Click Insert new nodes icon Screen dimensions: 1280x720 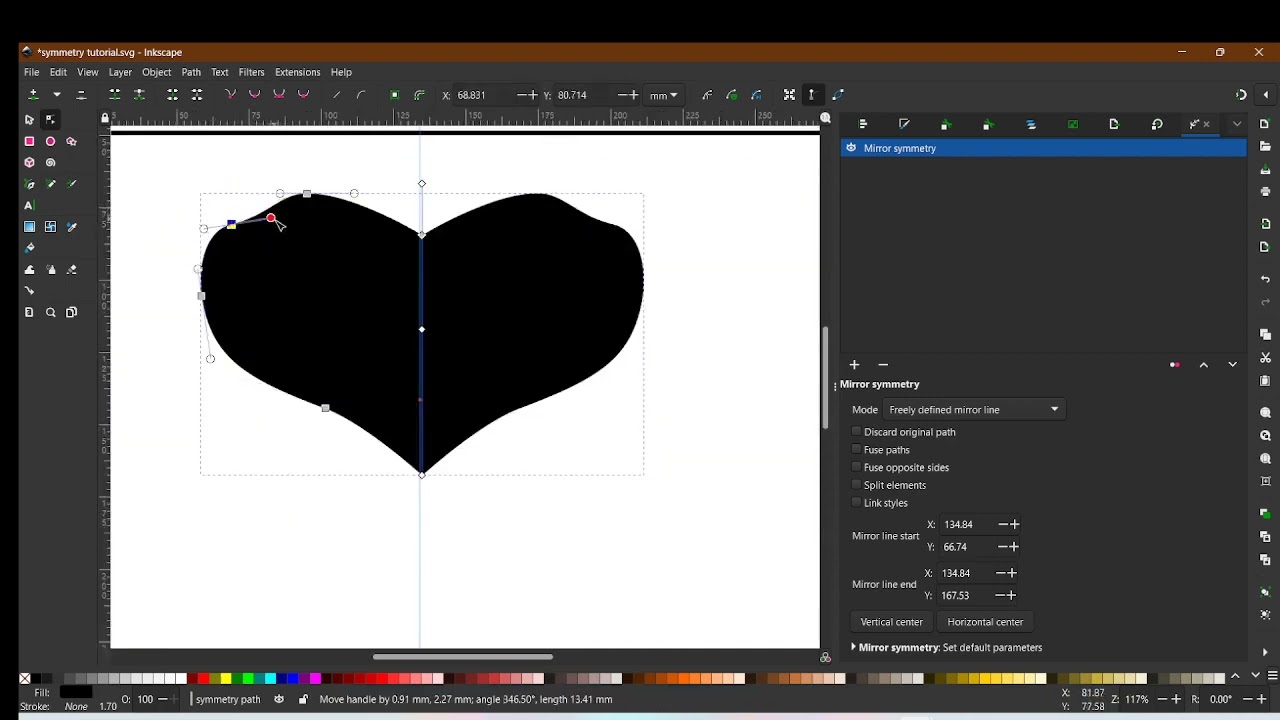coord(33,95)
